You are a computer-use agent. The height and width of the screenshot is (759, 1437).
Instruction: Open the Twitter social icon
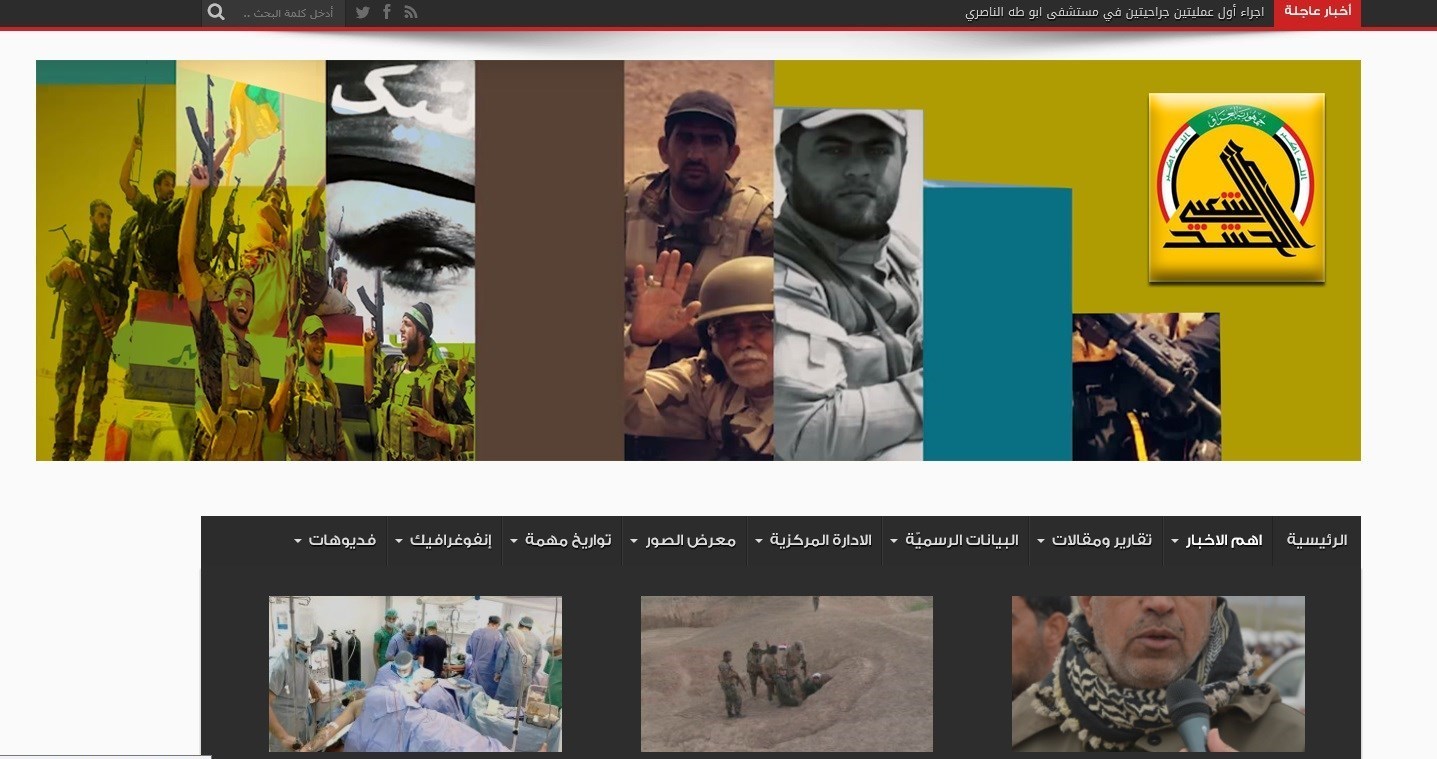point(362,12)
